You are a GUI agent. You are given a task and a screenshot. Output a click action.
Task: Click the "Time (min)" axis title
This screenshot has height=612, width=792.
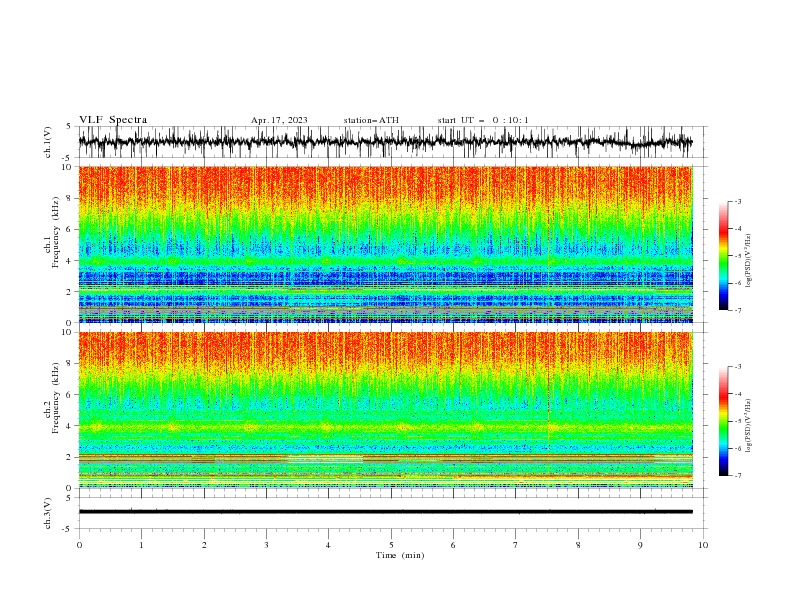coord(400,555)
